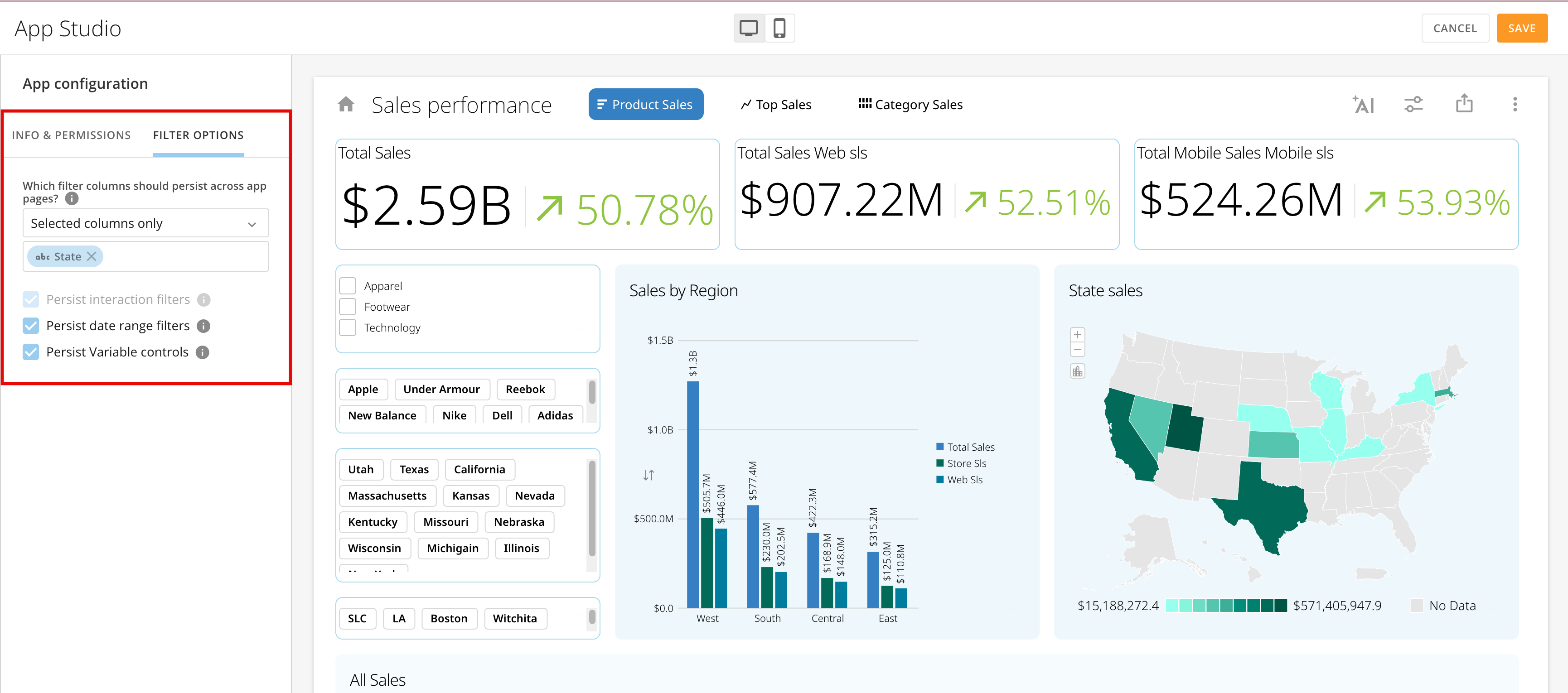The width and height of the screenshot is (1568, 693).
Task: Select SLC city filter
Action: 357,619
